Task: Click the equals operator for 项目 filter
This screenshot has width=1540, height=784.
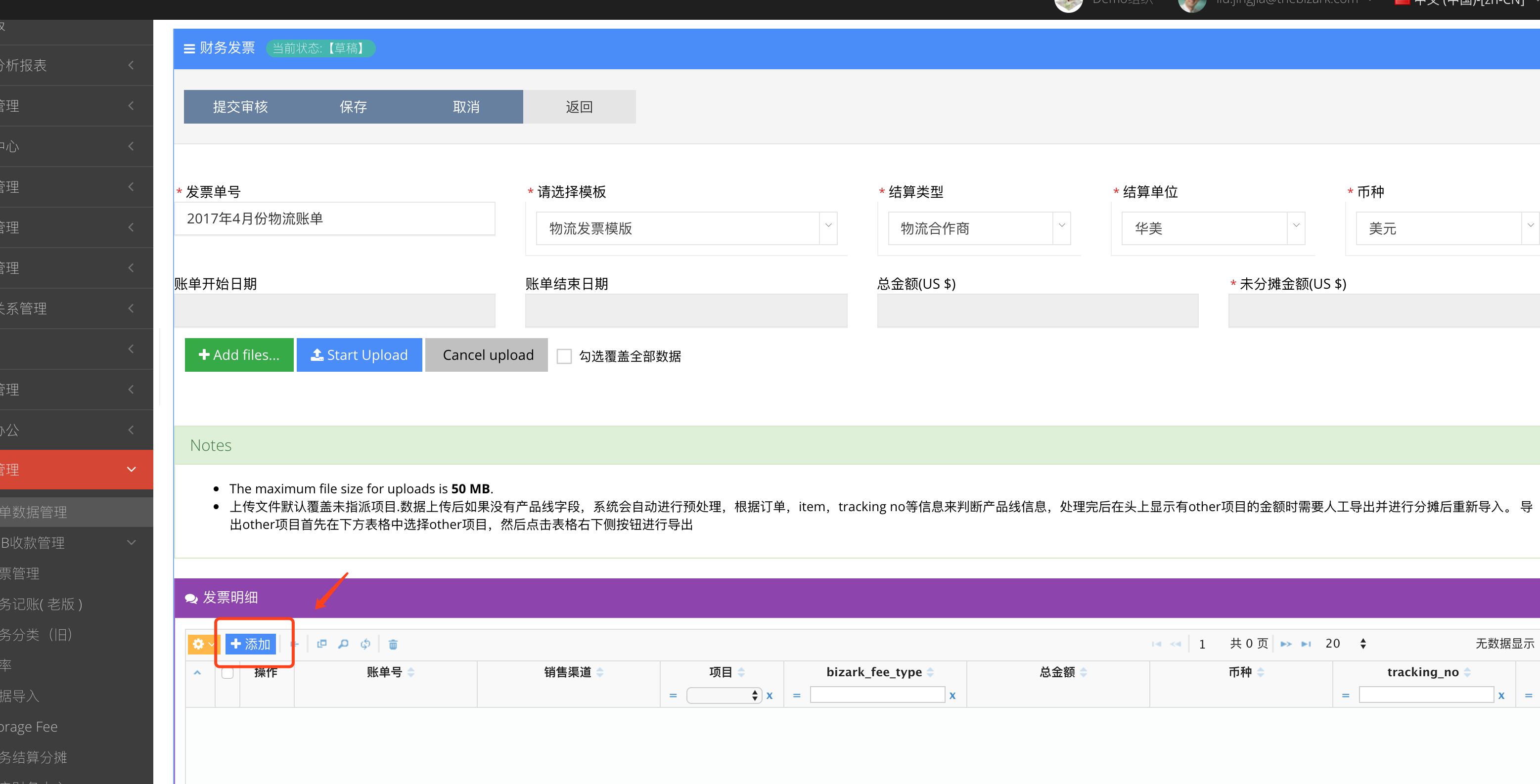Action: pyautogui.click(x=673, y=696)
